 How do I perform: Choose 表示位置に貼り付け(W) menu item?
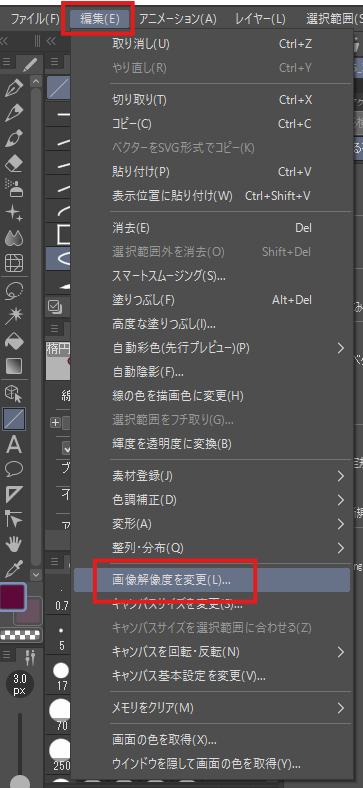[212, 195]
